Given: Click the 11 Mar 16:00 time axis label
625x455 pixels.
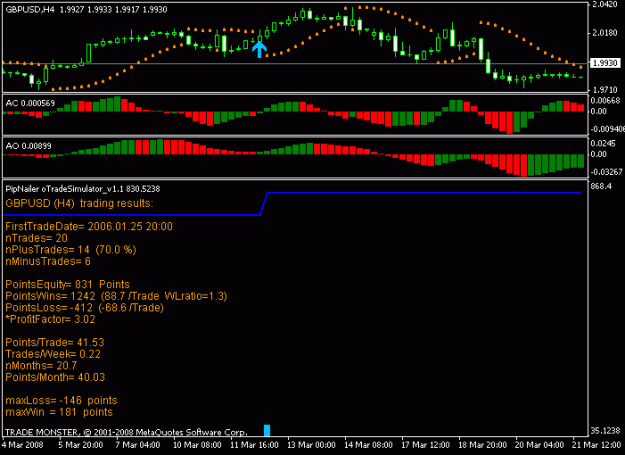Looking at the screenshot, I should 254,445.
